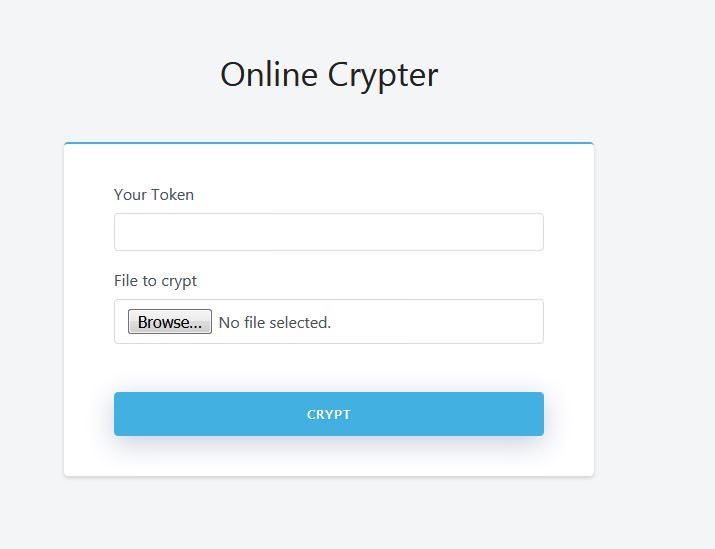
Task: Click the blue CRYPT button
Action: click(x=328, y=414)
